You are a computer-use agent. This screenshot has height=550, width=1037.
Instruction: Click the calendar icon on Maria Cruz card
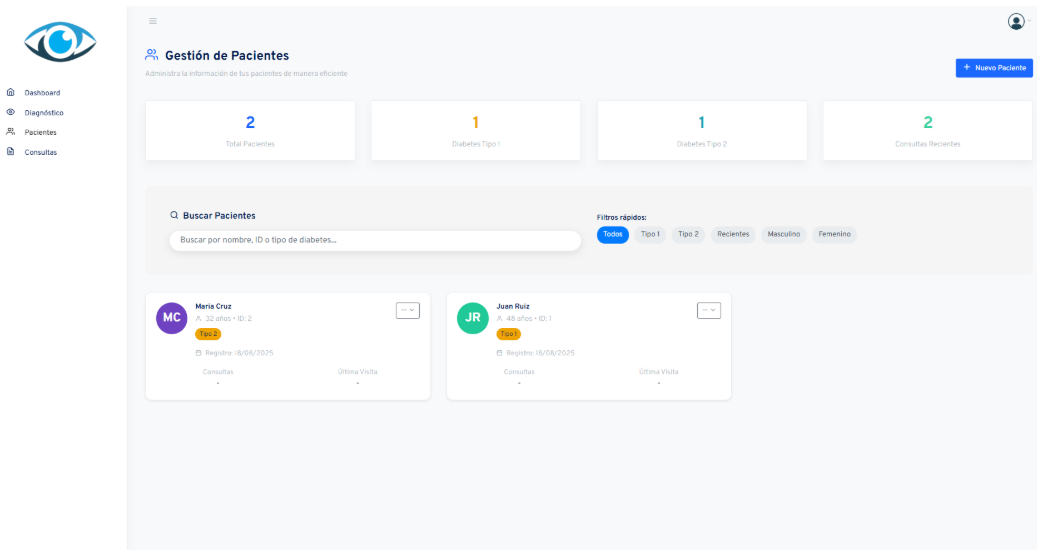tap(198, 353)
